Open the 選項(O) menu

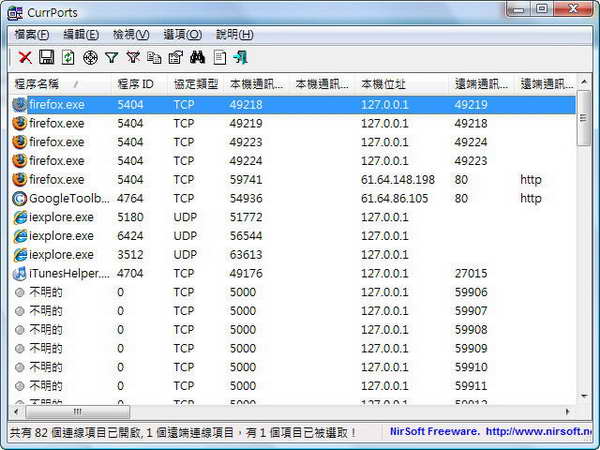tap(181, 34)
